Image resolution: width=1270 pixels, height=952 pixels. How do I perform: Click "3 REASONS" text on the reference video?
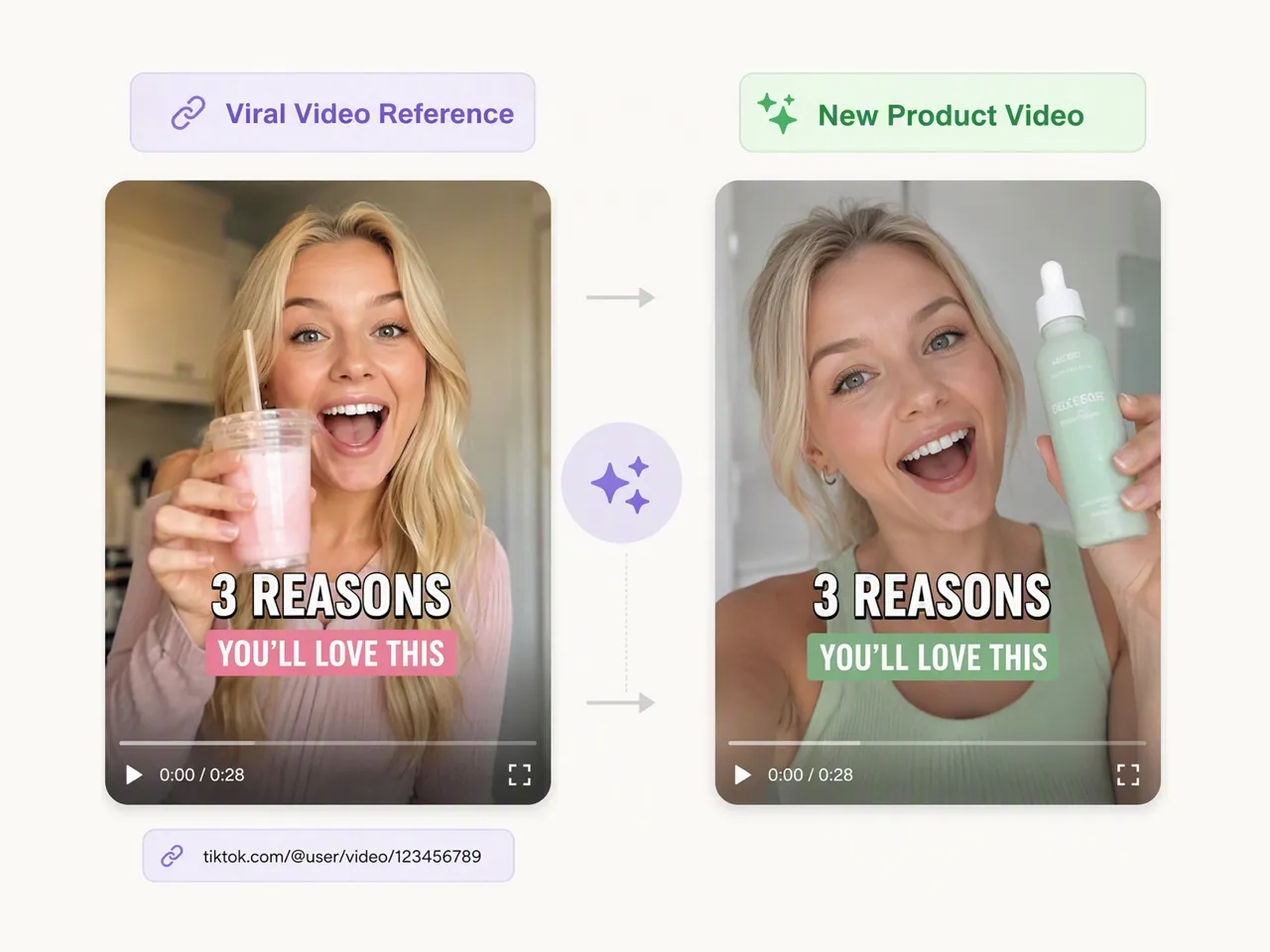click(x=331, y=596)
